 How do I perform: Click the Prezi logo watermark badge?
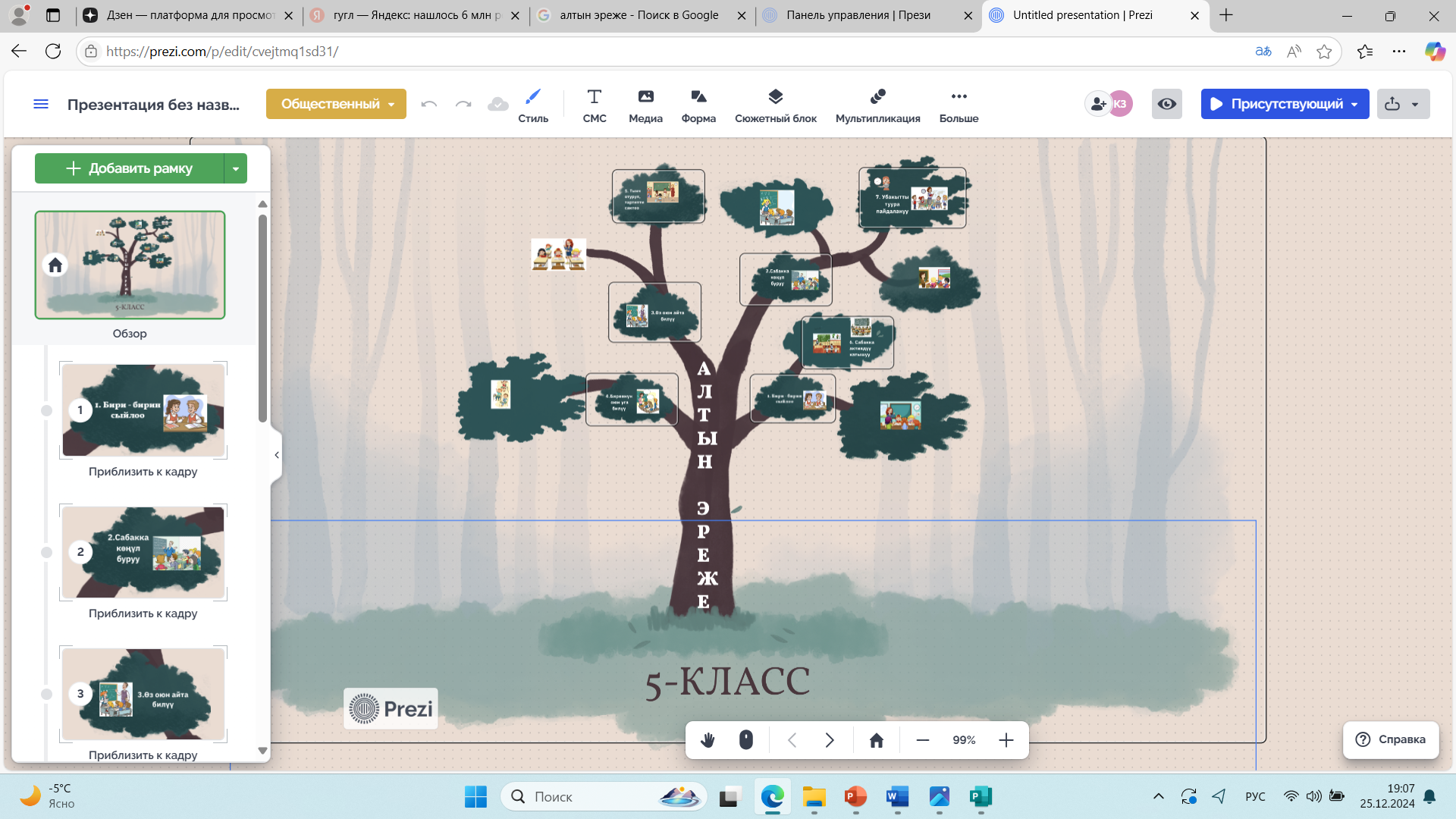tap(391, 708)
